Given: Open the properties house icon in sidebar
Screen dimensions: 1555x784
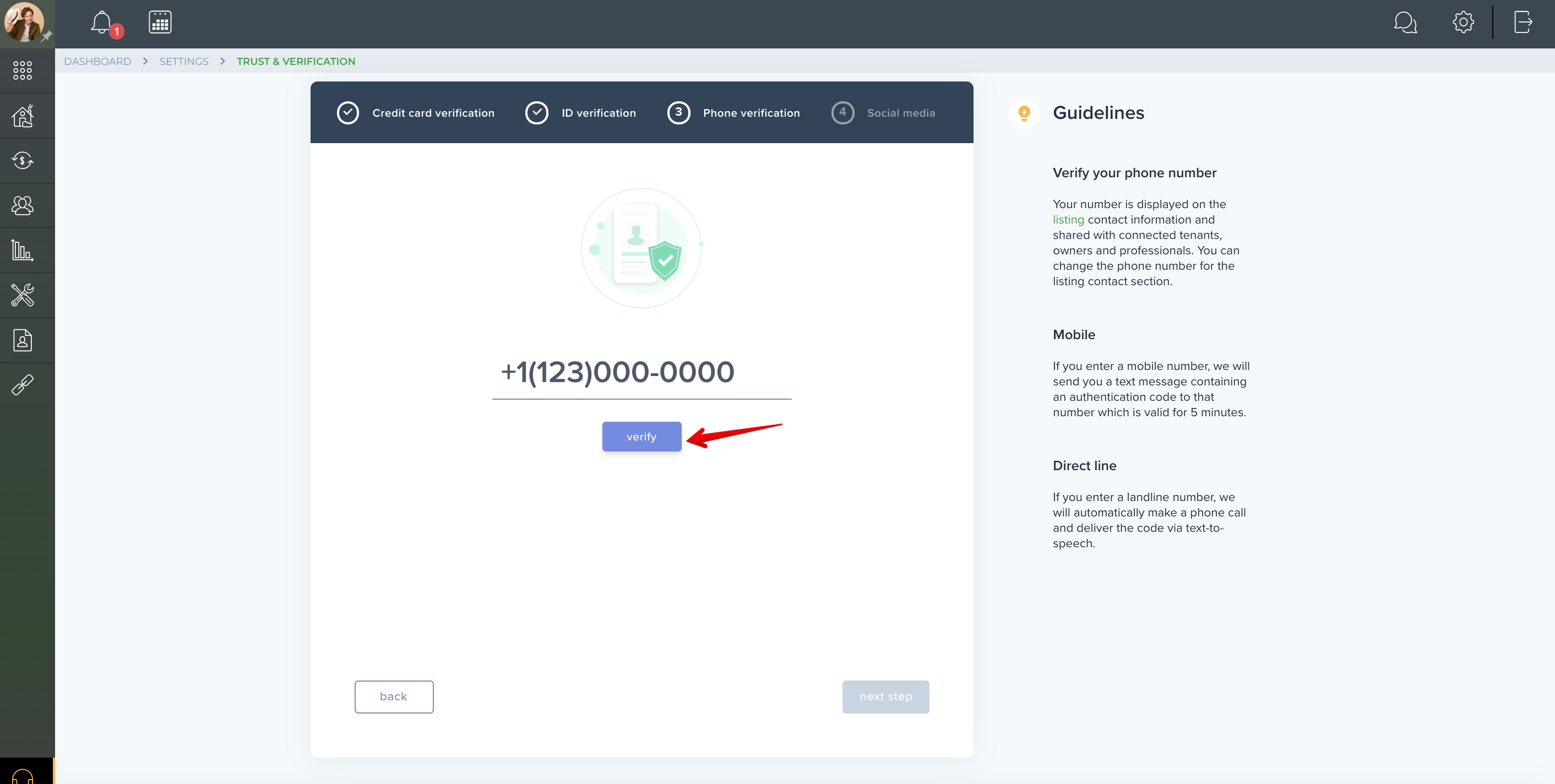Looking at the screenshot, I should click(x=23, y=116).
